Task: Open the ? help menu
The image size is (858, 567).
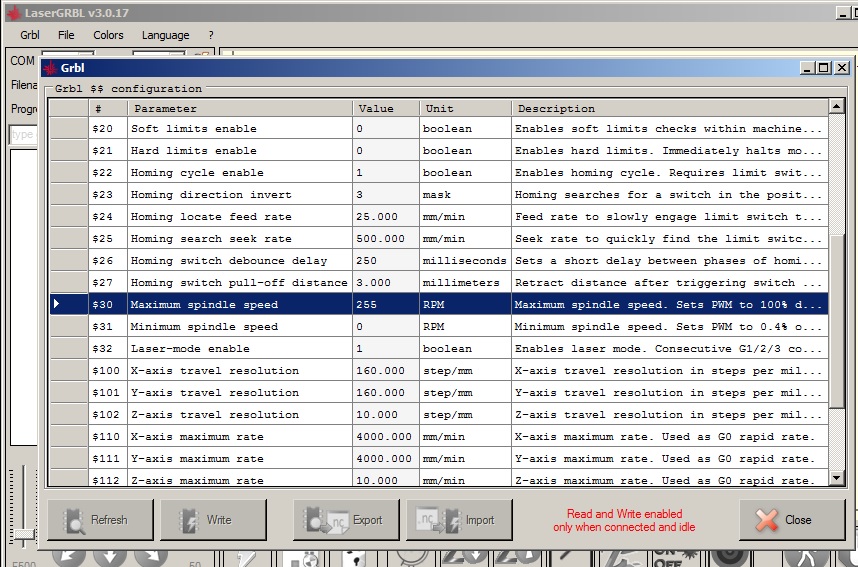Action: click(211, 35)
